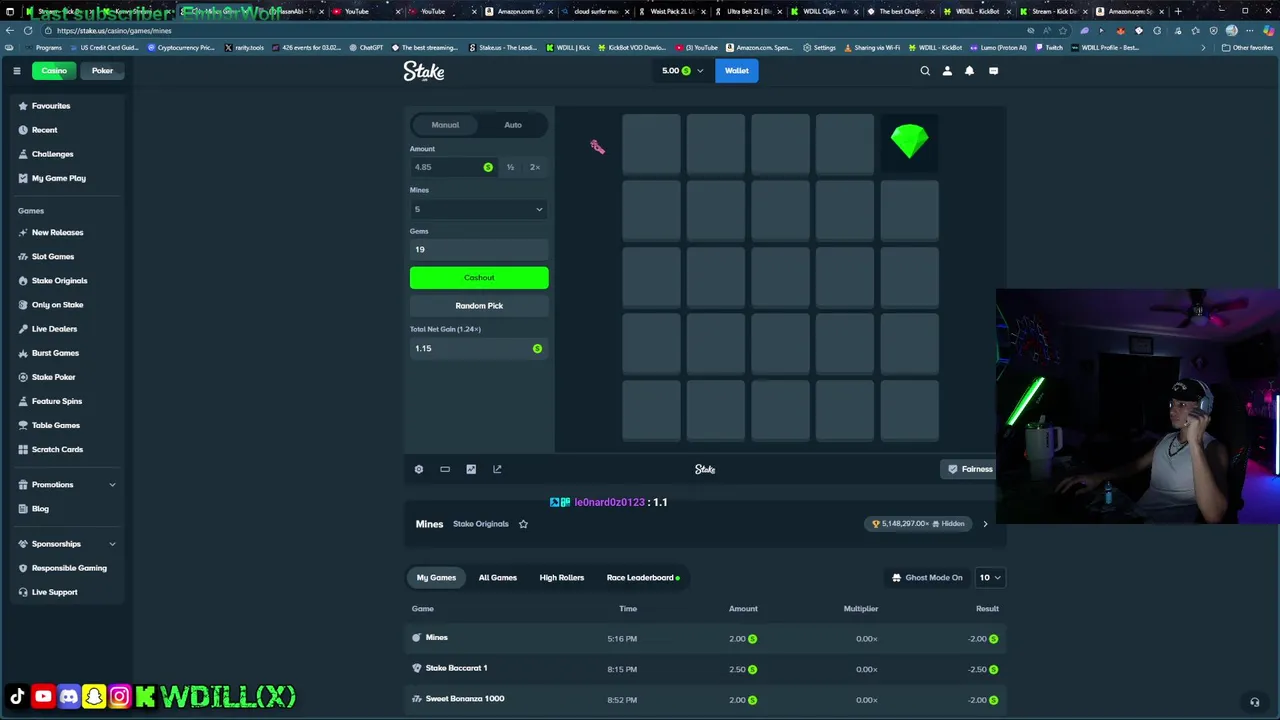The width and height of the screenshot is (1280, 720).
Task: Click the Instagram icon in the overlay
Action: click(119, 696)
